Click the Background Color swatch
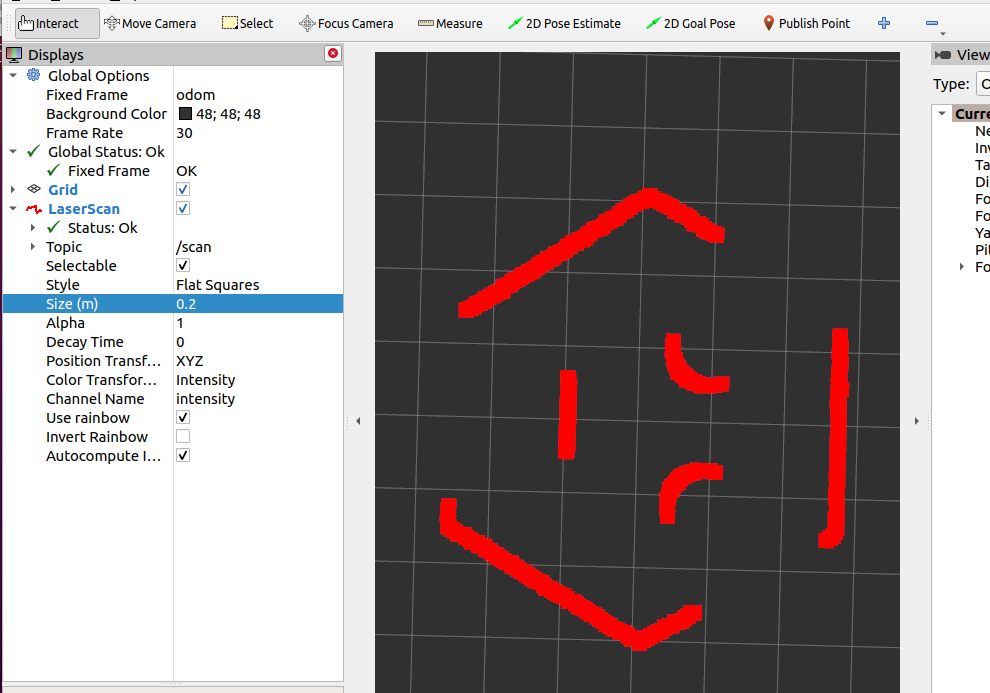 (x=185, y=114)
